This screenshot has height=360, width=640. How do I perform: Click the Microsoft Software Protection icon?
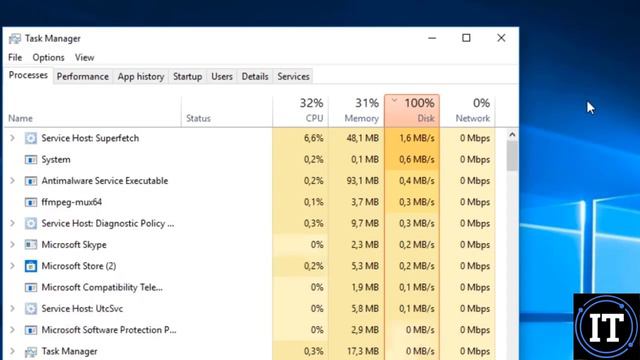(x=31, y=330)
